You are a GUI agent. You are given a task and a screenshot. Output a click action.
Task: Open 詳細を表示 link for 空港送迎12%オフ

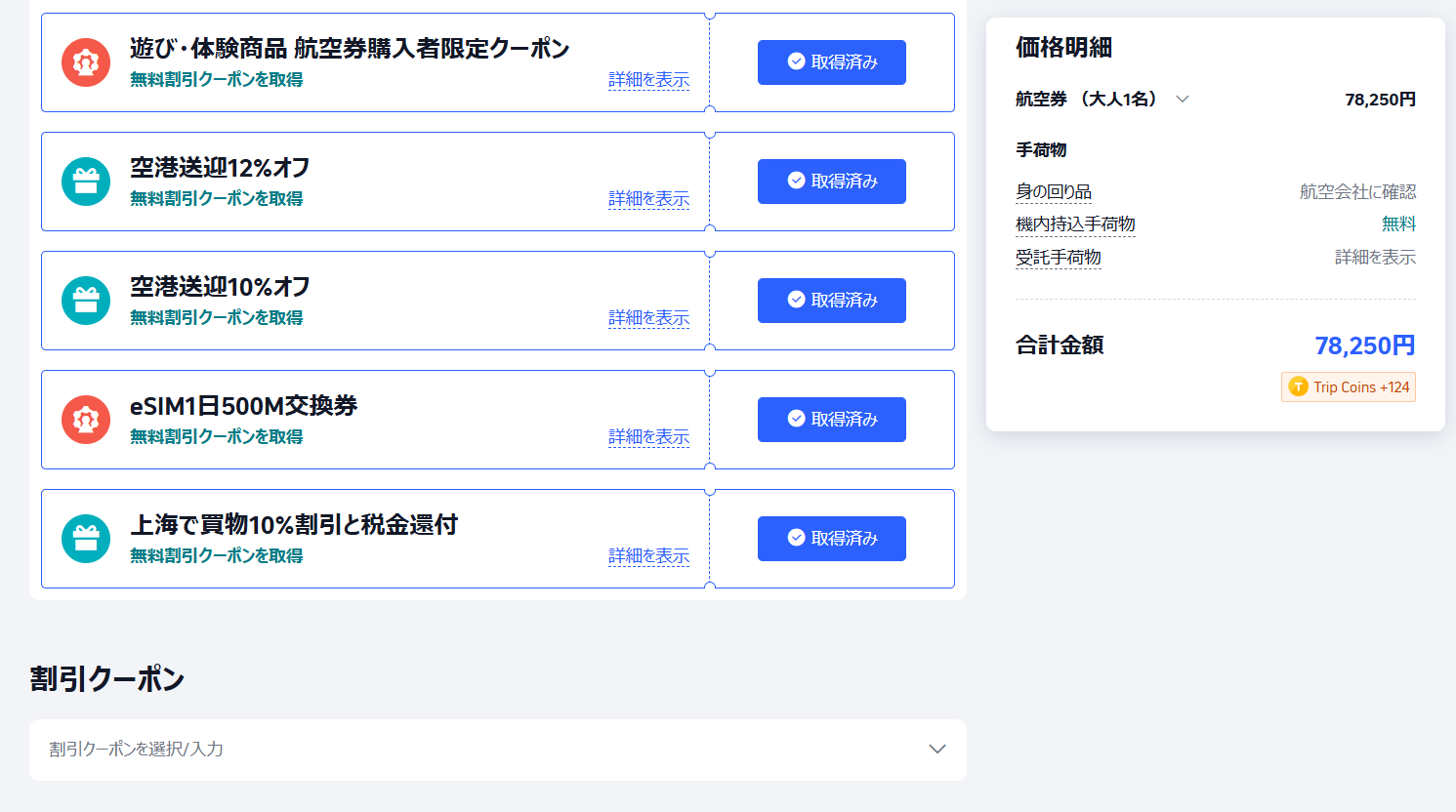tap(649, 198)
